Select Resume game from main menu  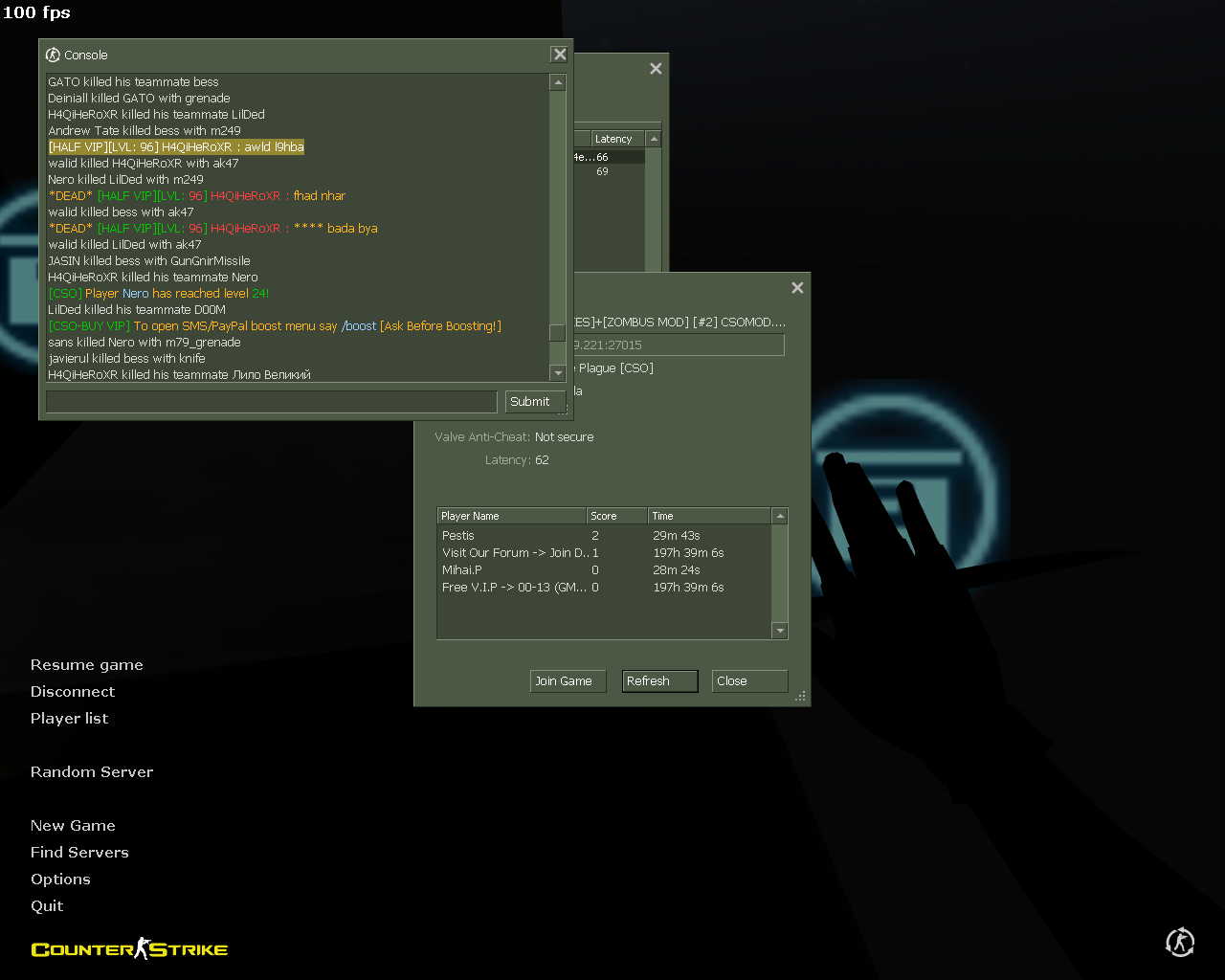(86, 665)
